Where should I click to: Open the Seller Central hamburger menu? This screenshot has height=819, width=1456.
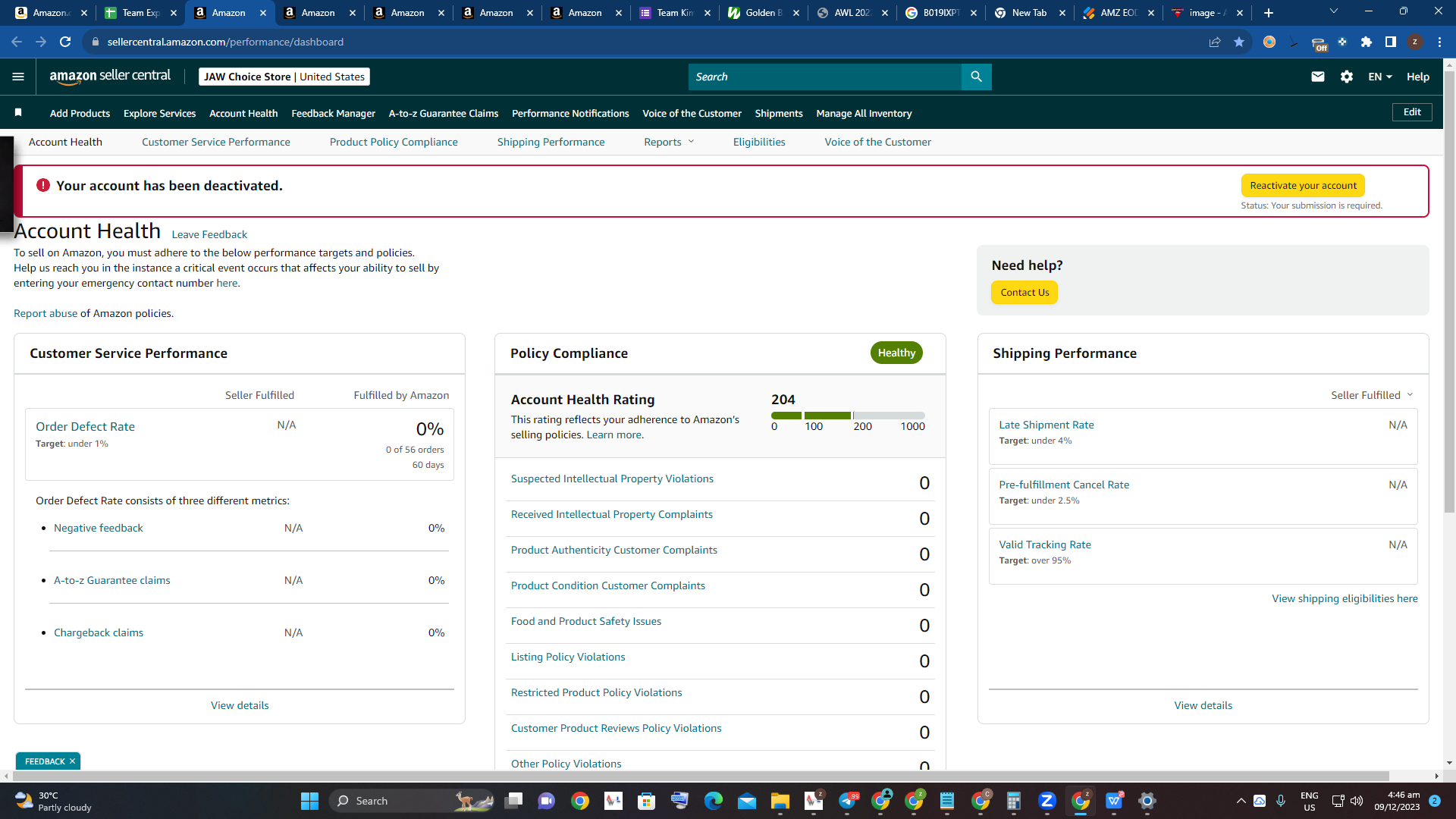pos(18,77)
